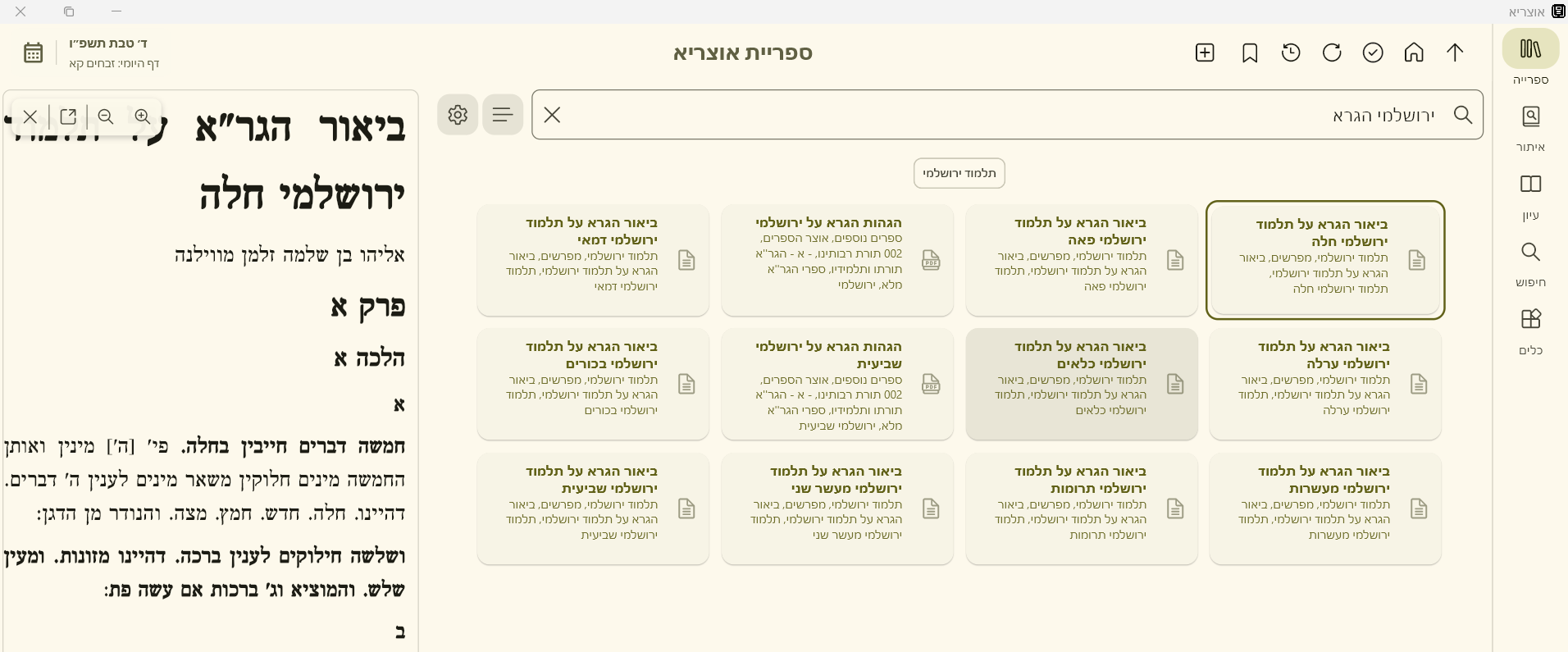Open the כלים tools sidebar tab
The height and width of the screenshot is (652, 1568).
tap(1530, 331)
